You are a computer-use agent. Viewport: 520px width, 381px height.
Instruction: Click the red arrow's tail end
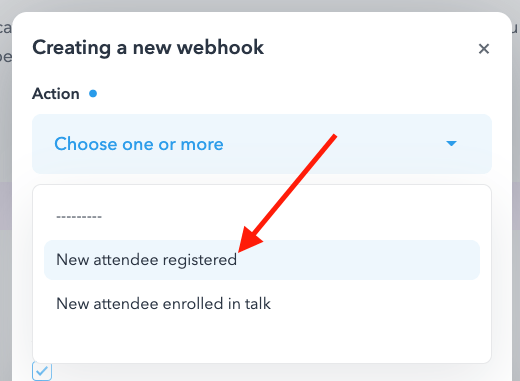tap(334, 136)
